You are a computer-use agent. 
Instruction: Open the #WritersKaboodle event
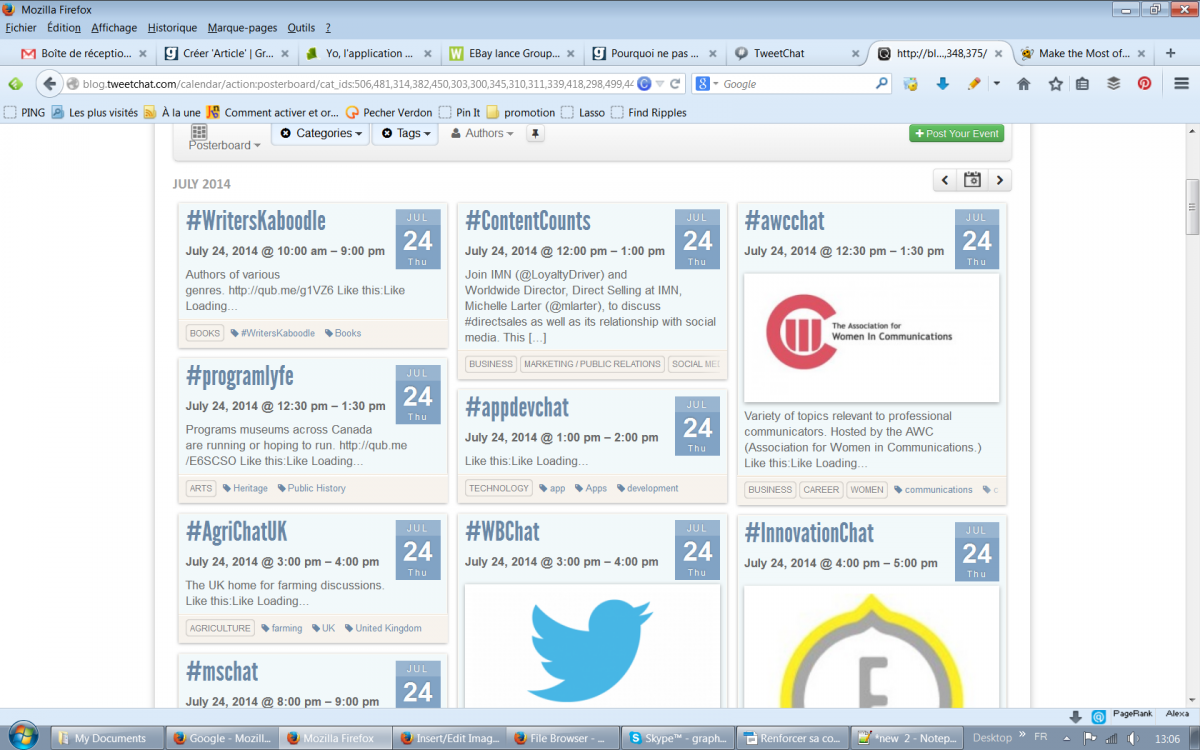[256, 221]
